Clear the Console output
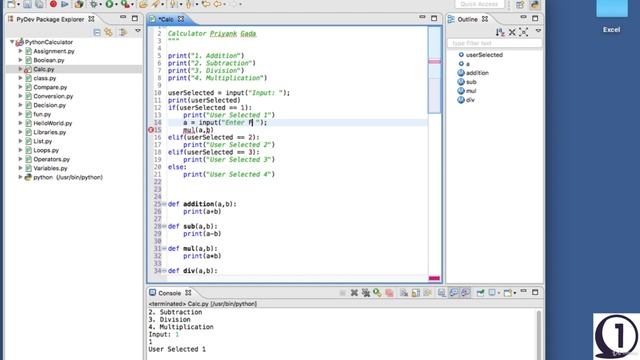 [x=404, y=293]
